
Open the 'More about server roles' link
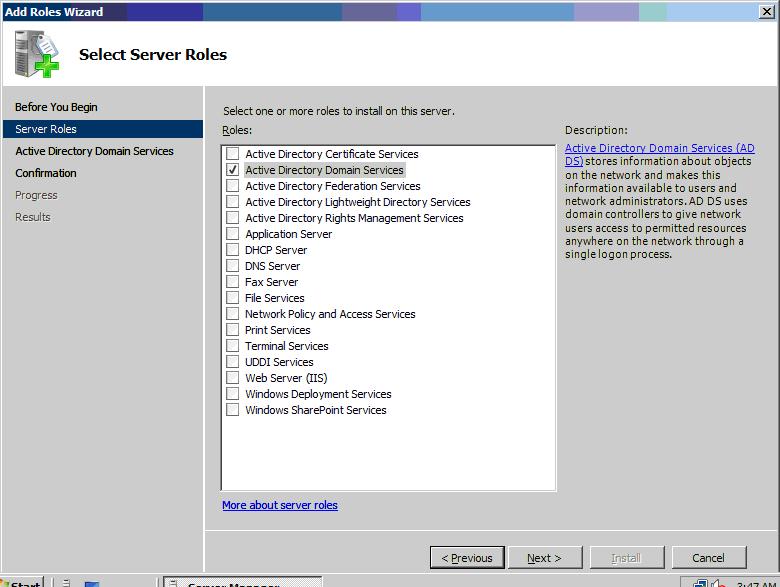pyautogui.click(x=280, y=505)
